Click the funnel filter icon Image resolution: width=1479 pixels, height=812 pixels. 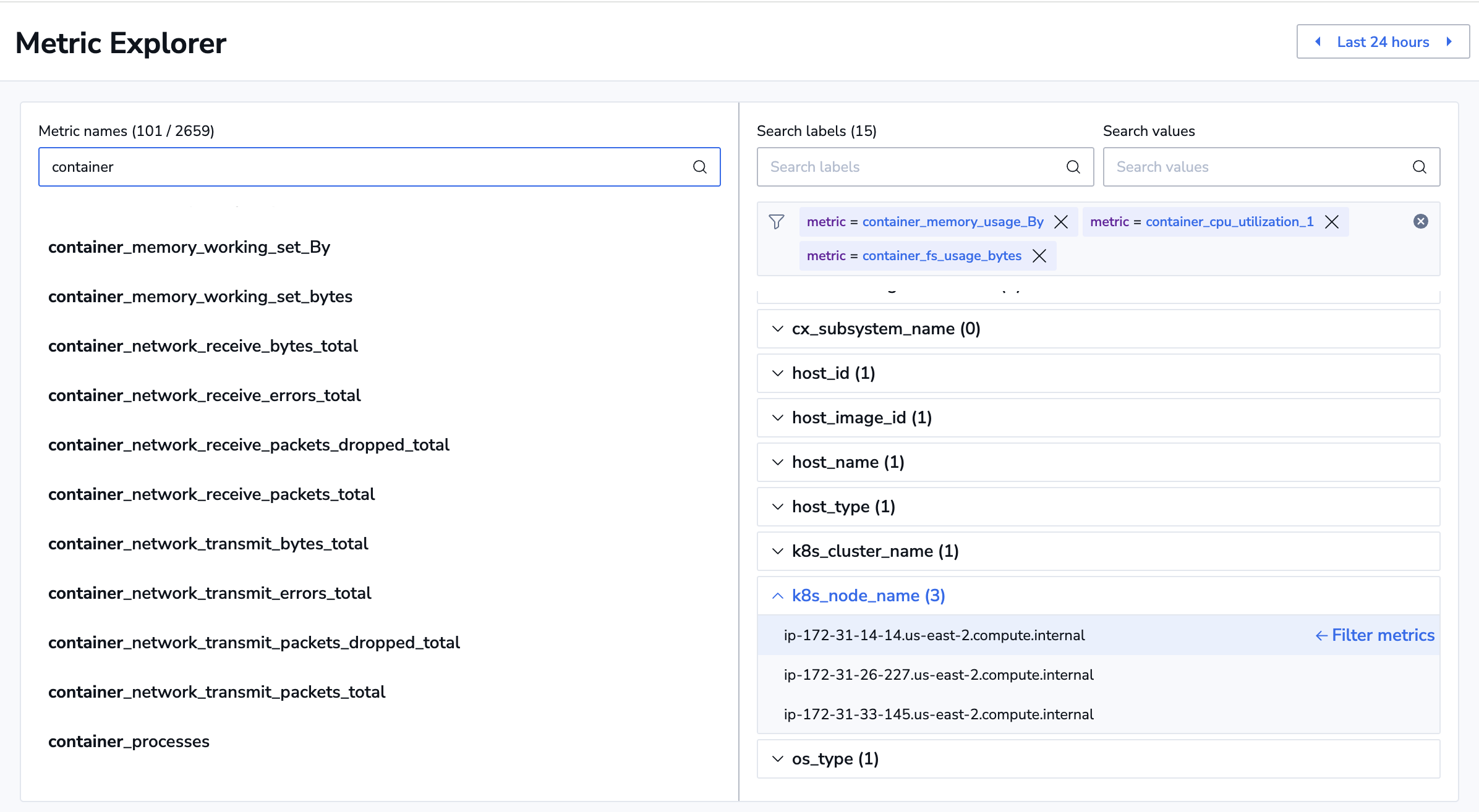point(777,222)
